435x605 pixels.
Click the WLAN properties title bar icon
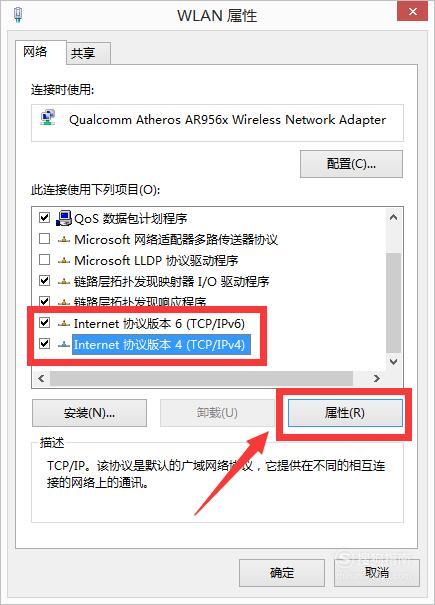pyautogui.click(x=18, y=15)
